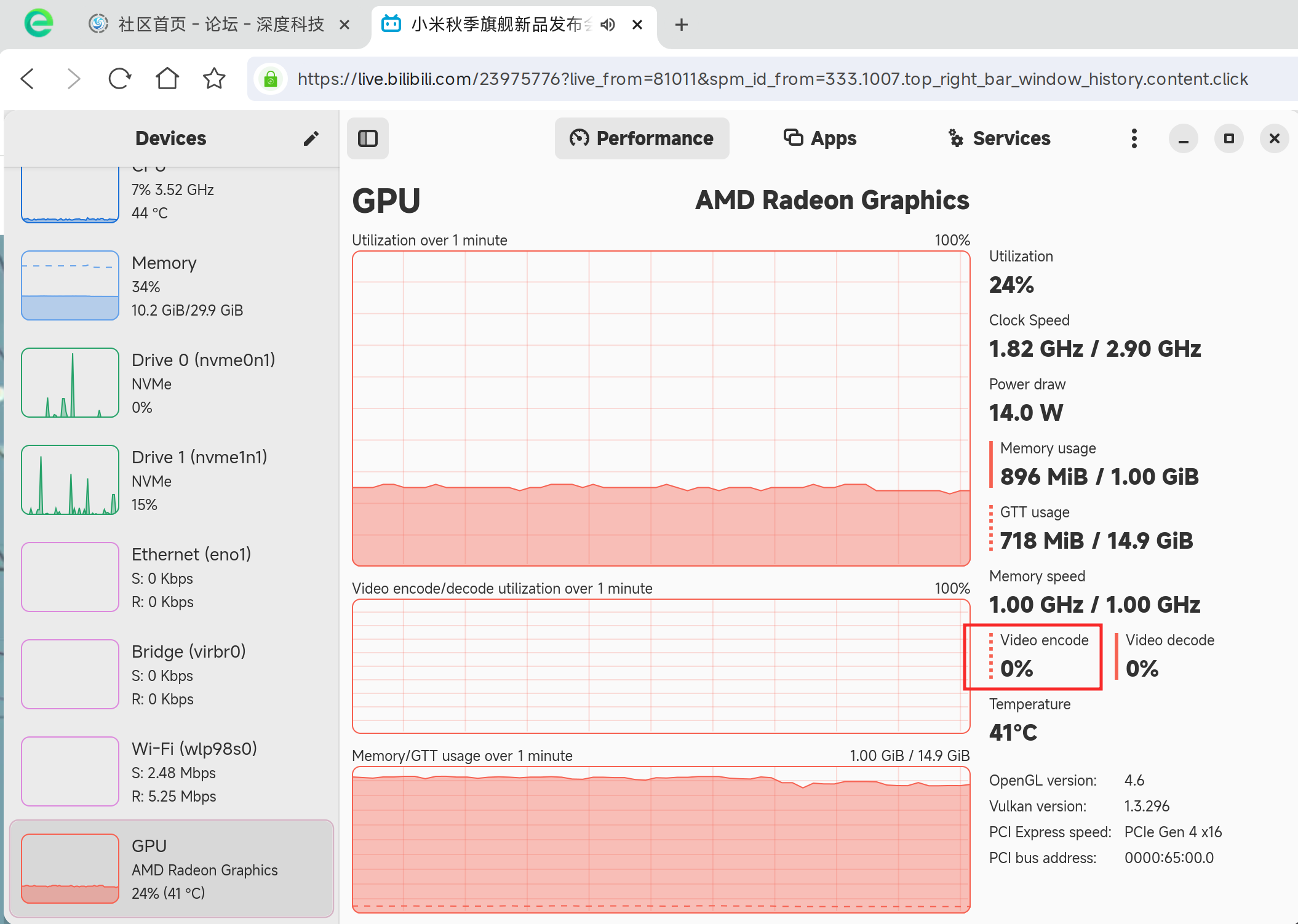This screenshot has height=924, width=1298.
Task: Switch to the Services tab
Action: [x=1000, y=138]
